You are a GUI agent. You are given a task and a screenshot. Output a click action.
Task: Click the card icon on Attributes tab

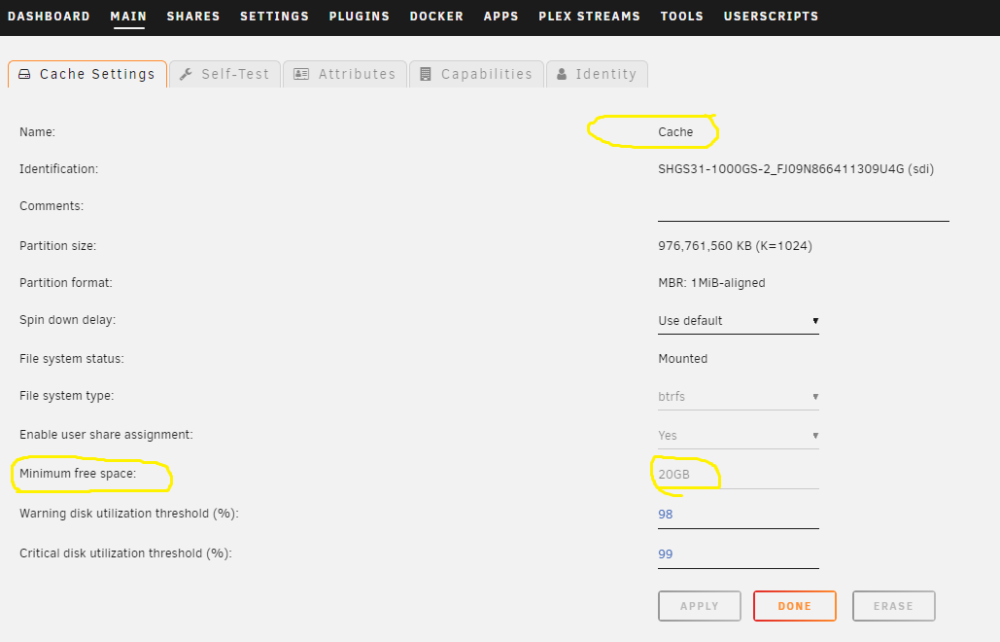(x=301, y=74)
